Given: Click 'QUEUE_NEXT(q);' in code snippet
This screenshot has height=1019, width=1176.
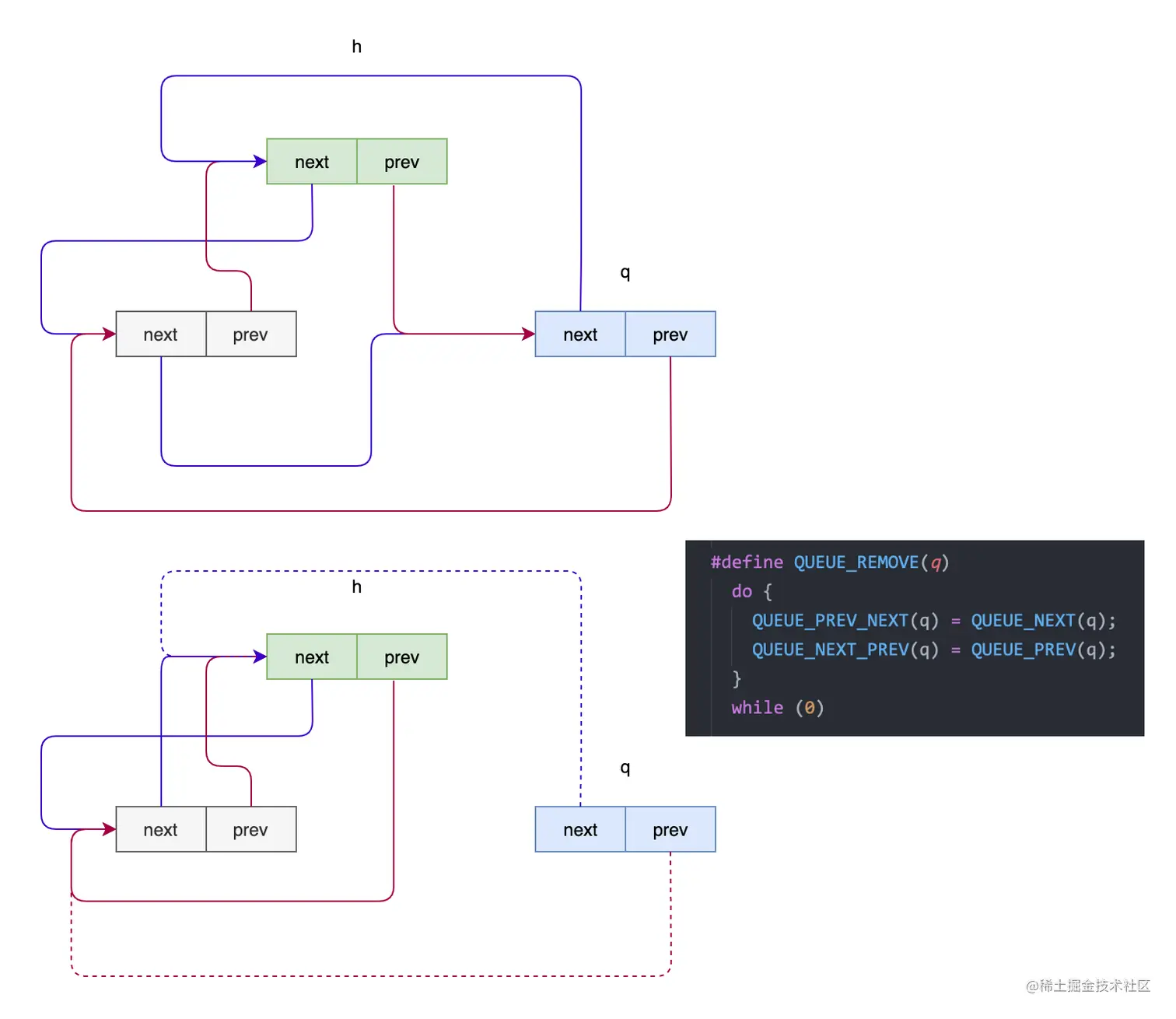Looking at the screenshot, I should click(x=1044, y=621).
